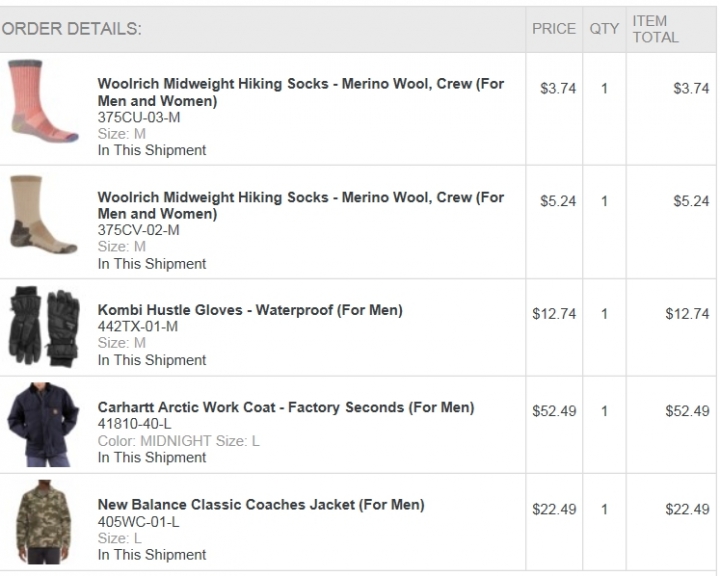Click the $3.74 value in the ITEM TOTAL column
The width and height of the screenshot is (720, 576).
click(x=691, y=88)
